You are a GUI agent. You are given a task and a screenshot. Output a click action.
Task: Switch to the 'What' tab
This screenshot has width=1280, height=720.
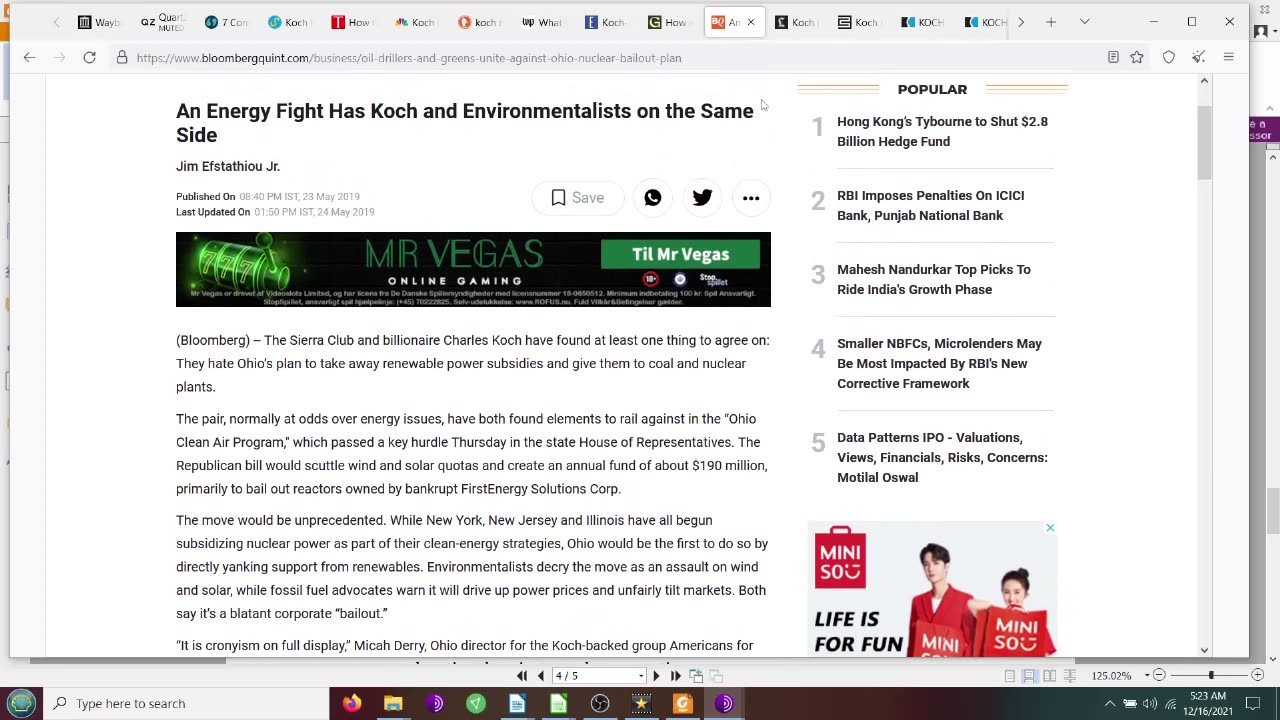point(542,22)
